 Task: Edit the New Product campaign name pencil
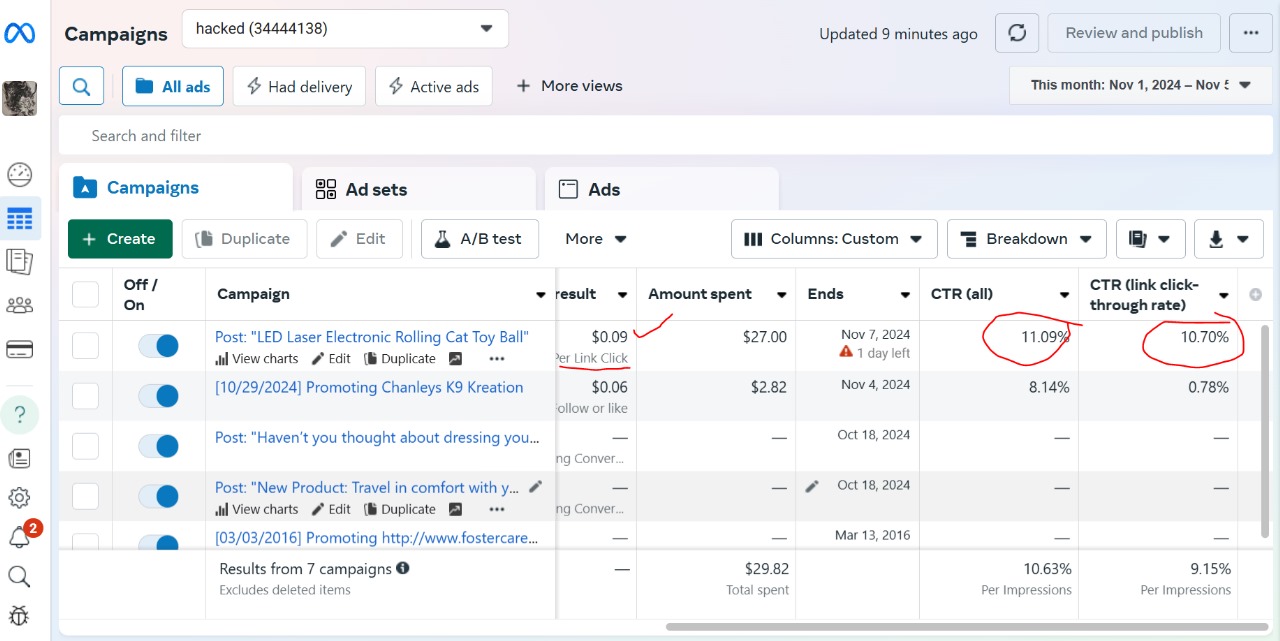pos(536,487)
